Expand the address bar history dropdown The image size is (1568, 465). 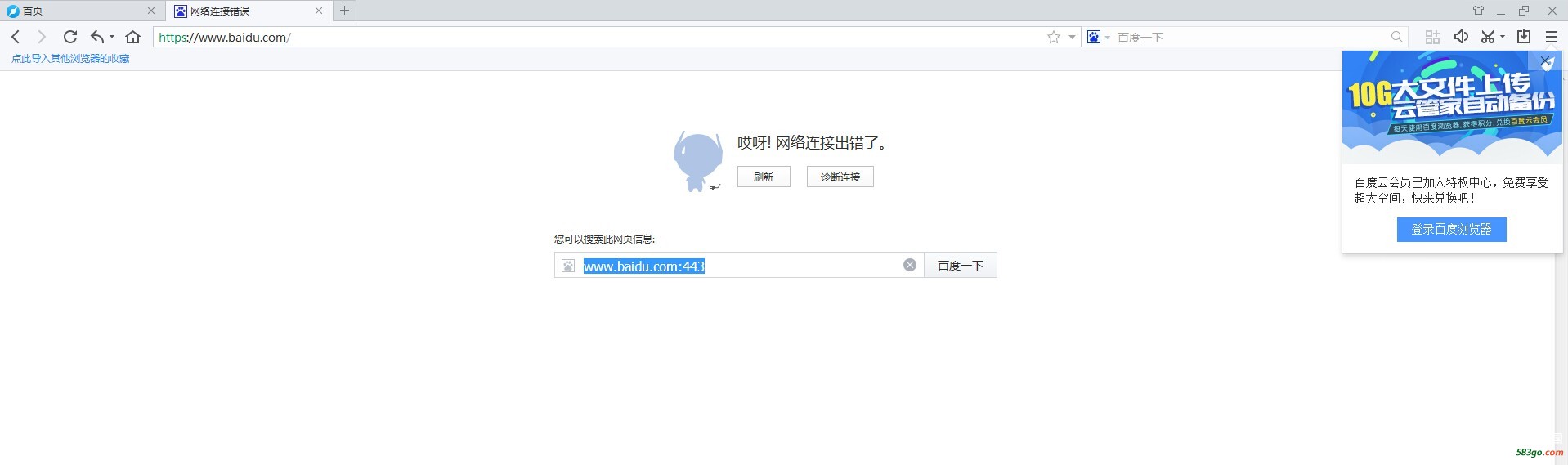point(1072,37)
